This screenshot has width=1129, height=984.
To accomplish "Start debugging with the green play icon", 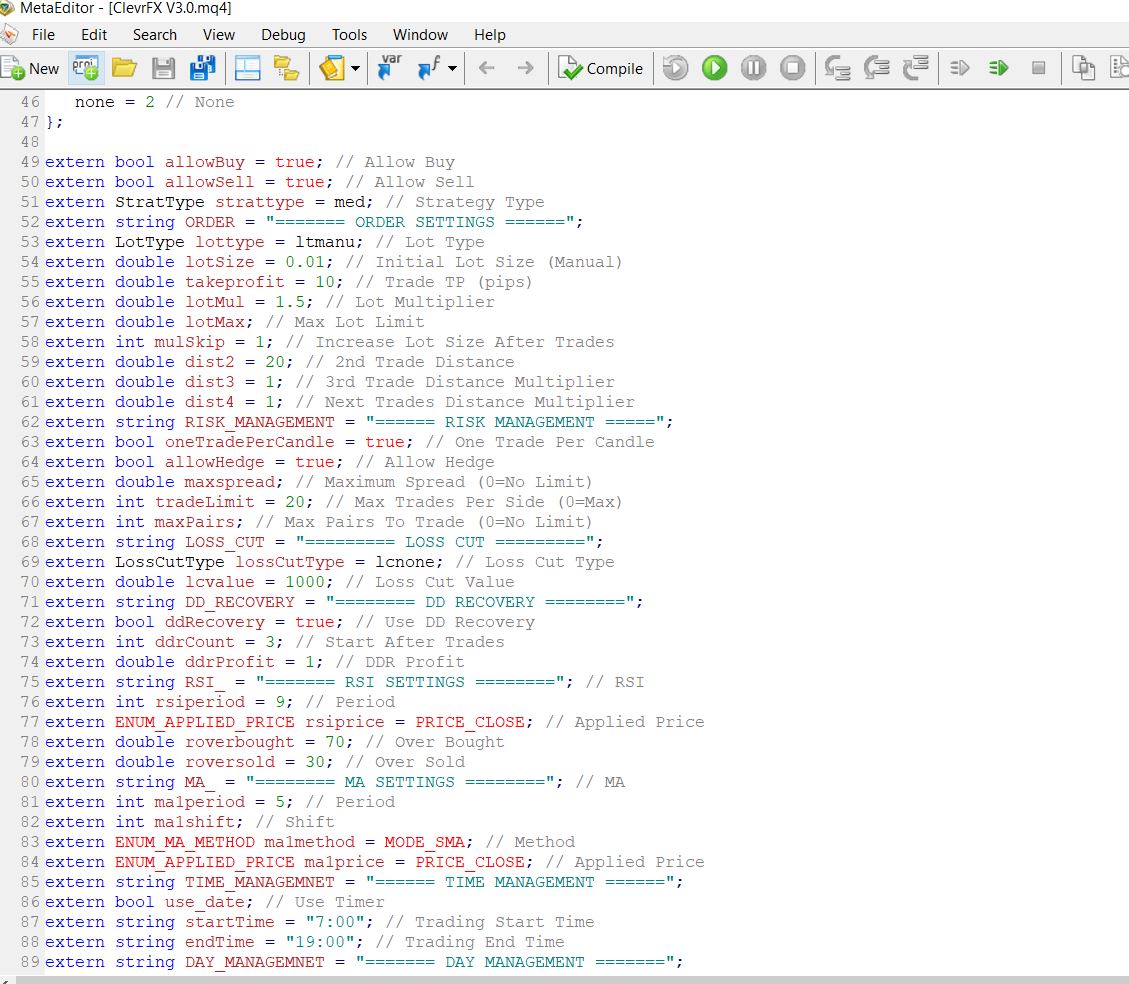I will pyautogui.click(x=714, y=68).
